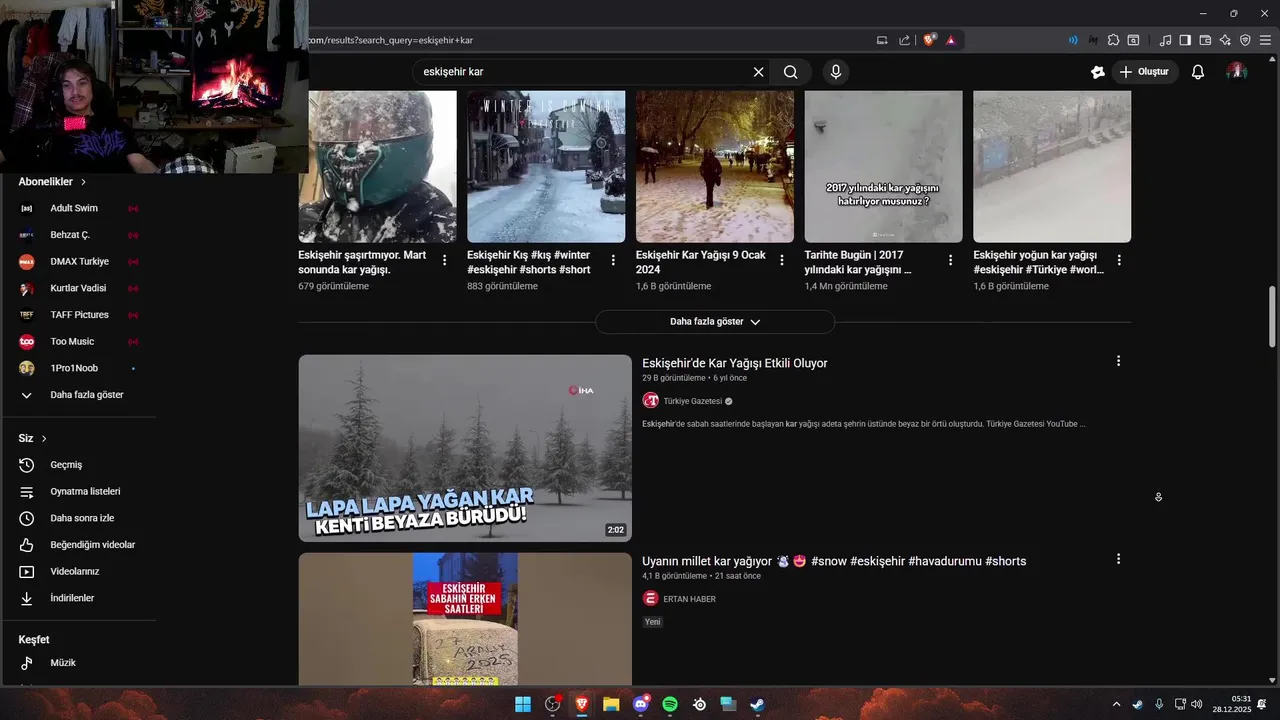Open the ERTAN HABER channel link
This screenshot has width=1280, height=720.
689,599
